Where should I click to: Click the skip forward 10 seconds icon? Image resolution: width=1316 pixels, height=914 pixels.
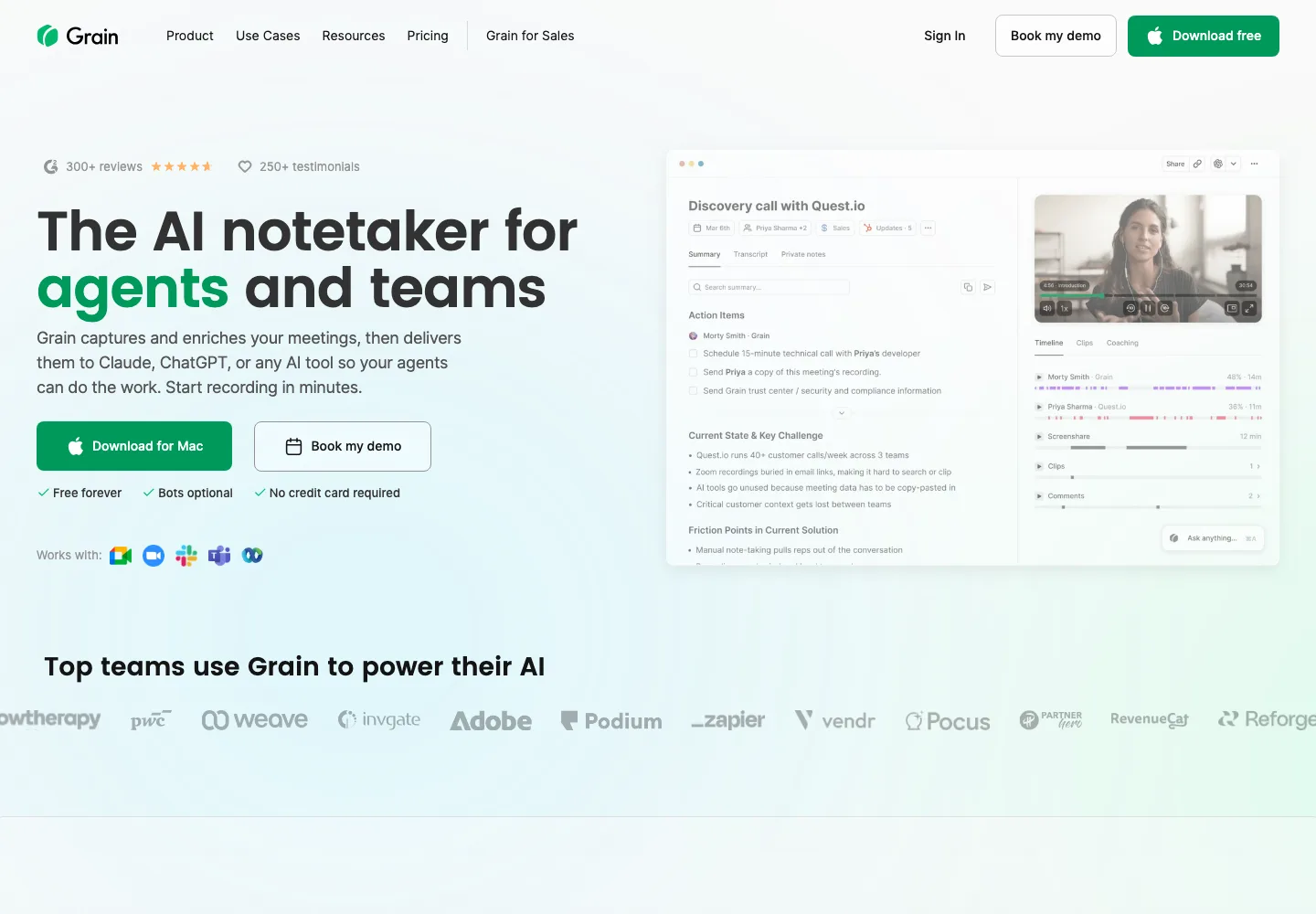[1165, 308]
